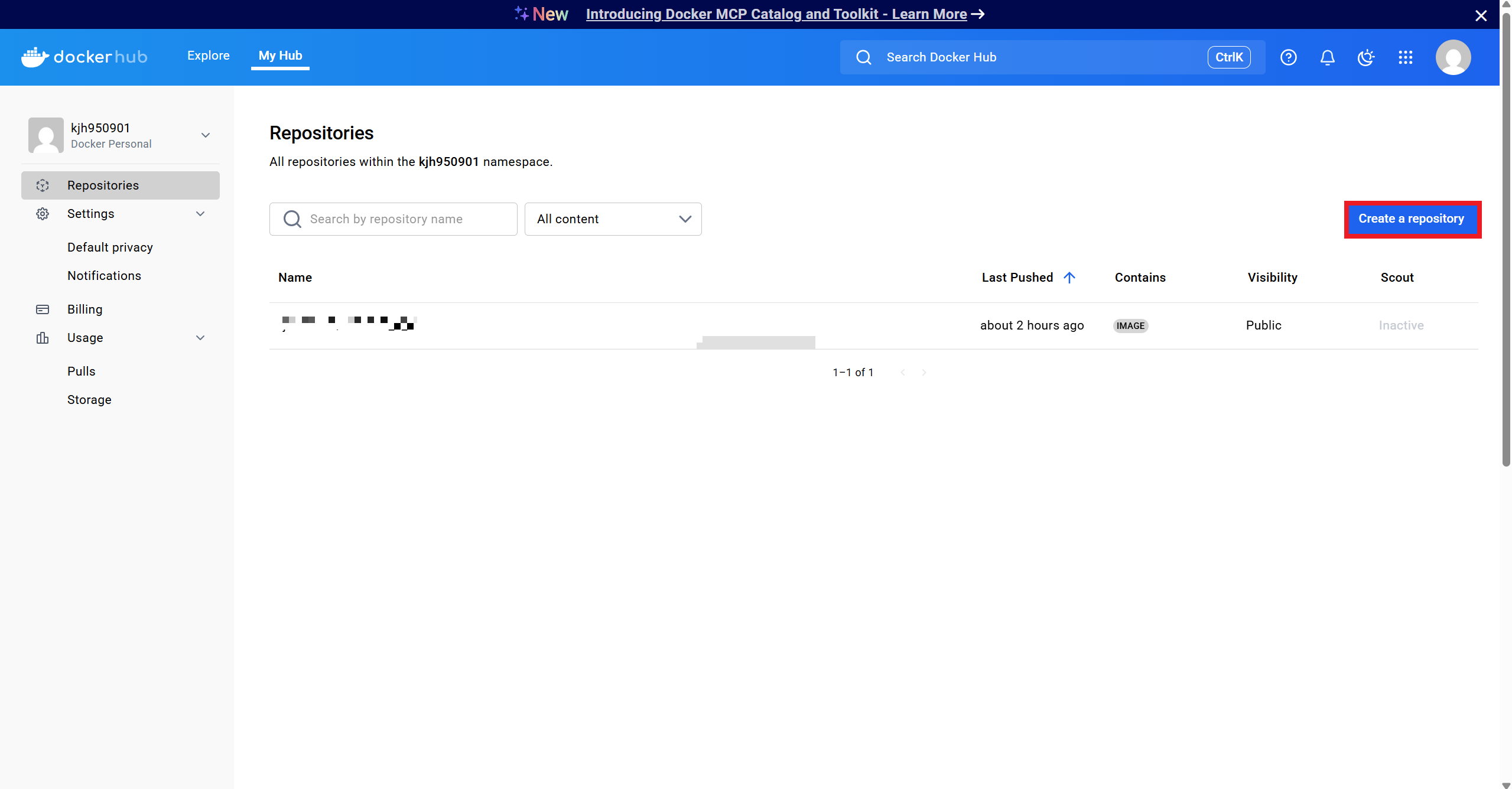This screenshot has height=789, width=1512.
Task: Open the All content dropdown
Action: (613, 219)
